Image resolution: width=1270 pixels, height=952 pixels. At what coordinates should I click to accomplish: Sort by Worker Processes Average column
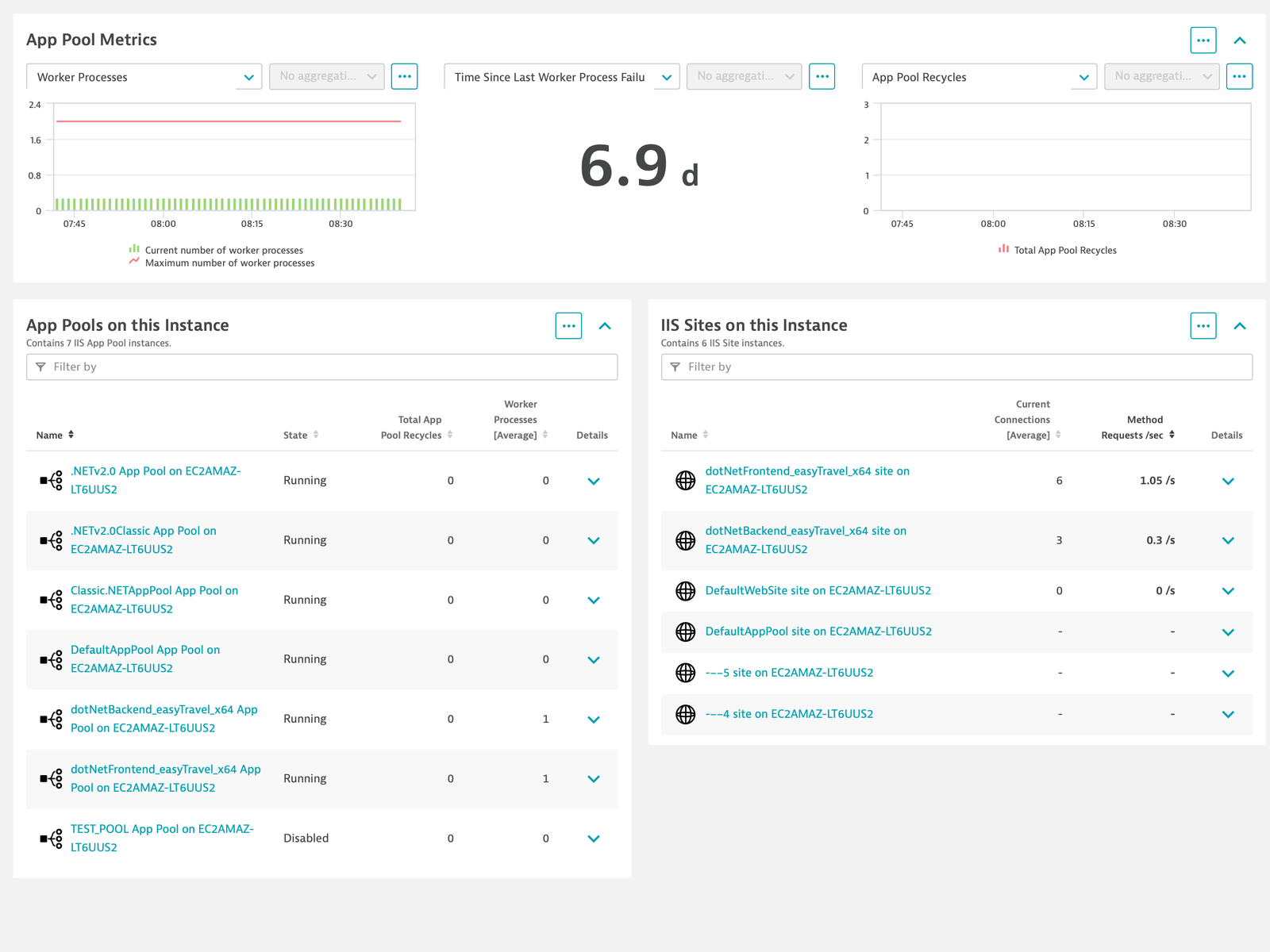(x=521, y=420)
